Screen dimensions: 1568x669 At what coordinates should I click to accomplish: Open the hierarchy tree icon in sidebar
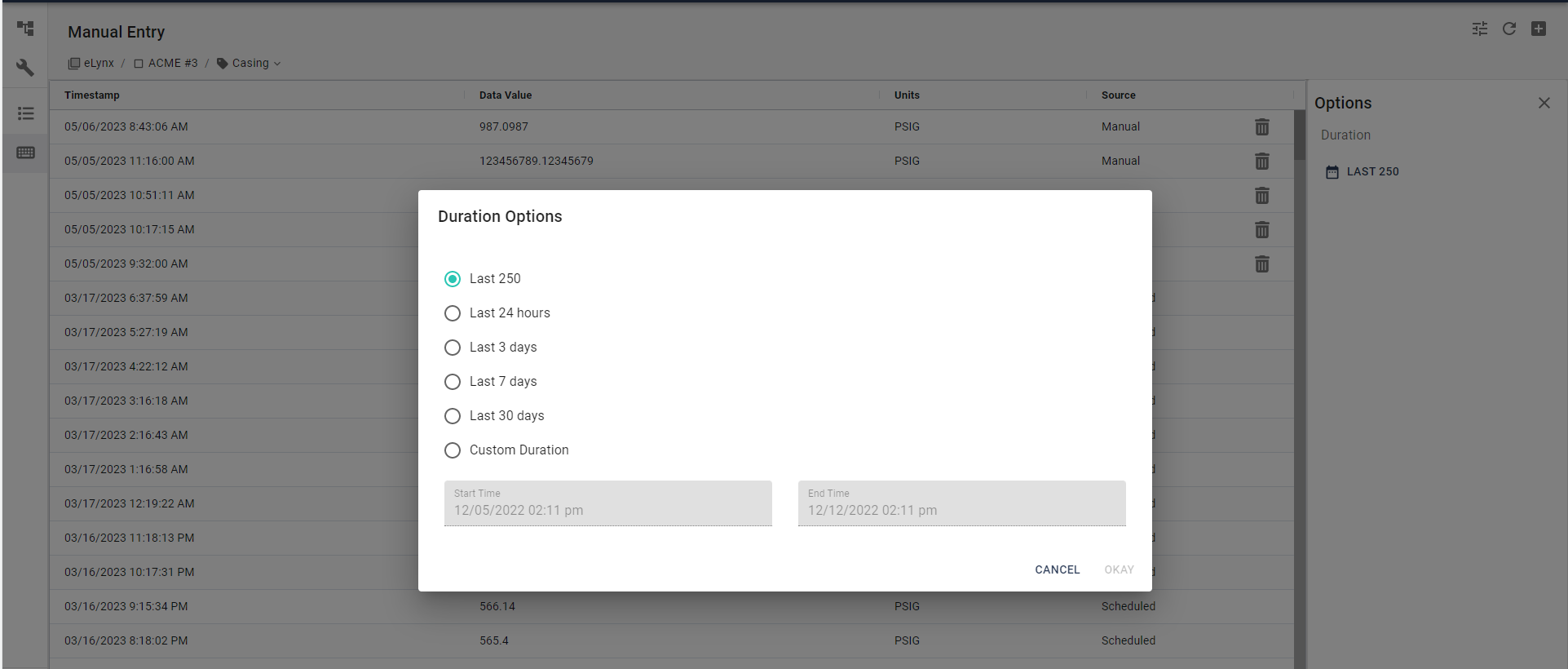click(25, 29)
